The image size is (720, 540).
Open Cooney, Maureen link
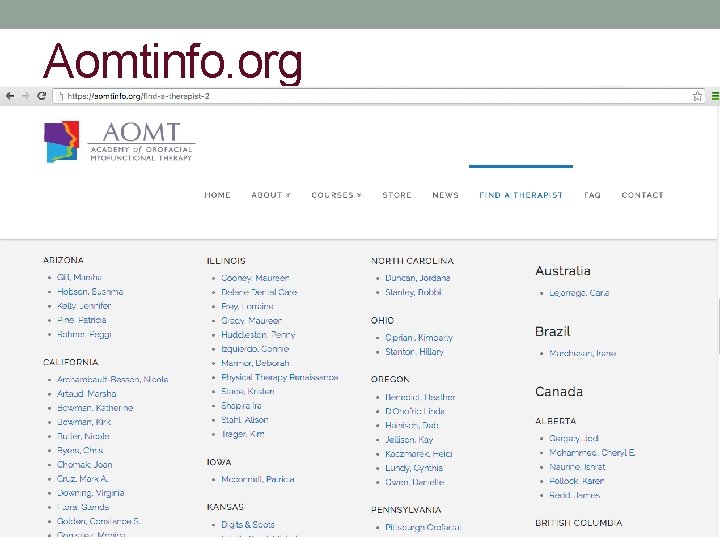pos(255,278)
